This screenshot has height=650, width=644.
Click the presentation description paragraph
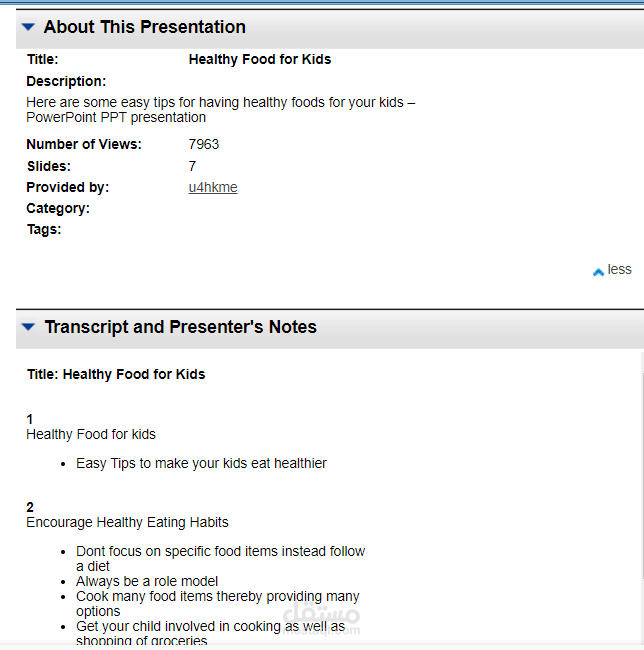point(220,109)
